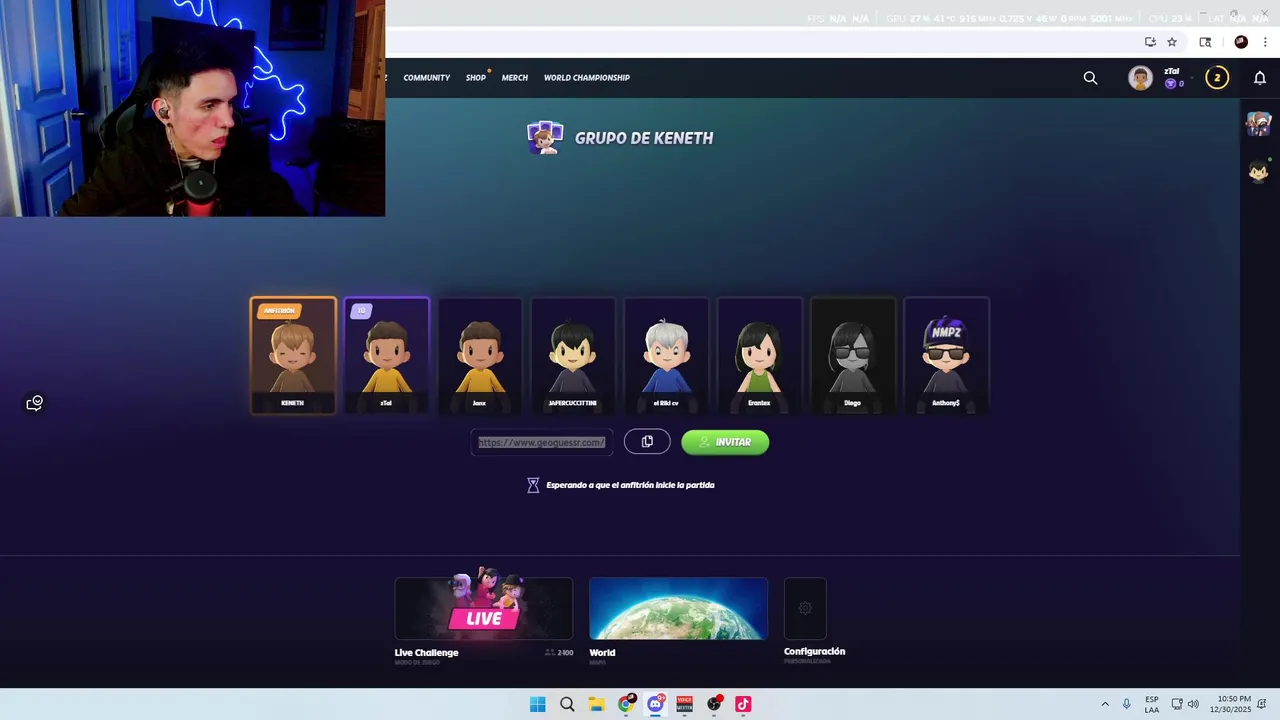The width and height of the screenshot is (1280, 720).
Task: Select the Erantex player card
Action: pos(759,355)
